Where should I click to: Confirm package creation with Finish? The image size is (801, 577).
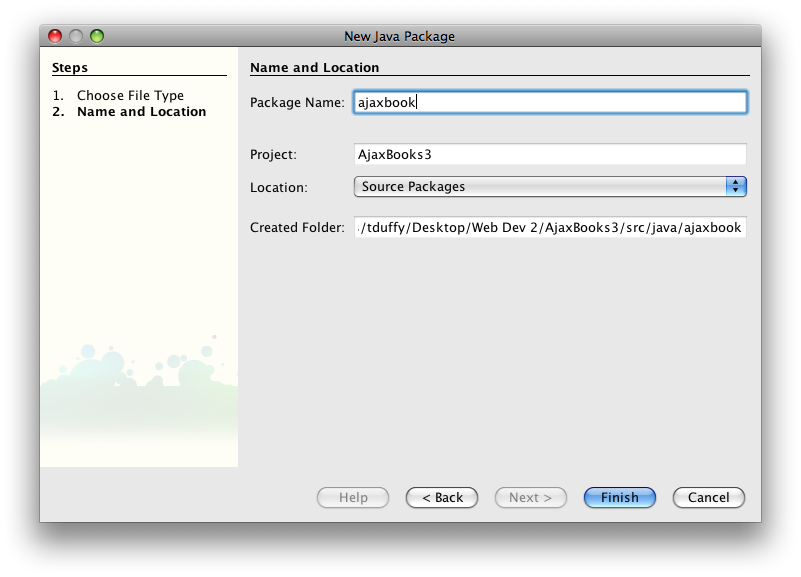tap(620, 497)
